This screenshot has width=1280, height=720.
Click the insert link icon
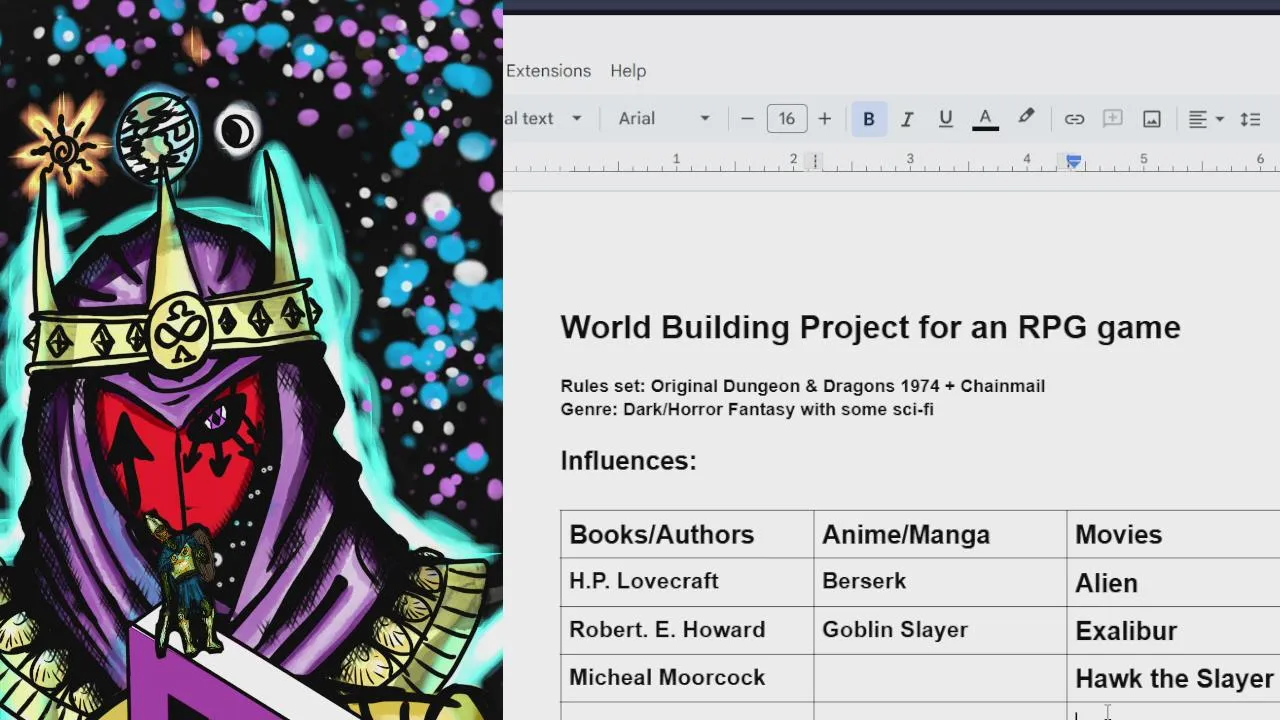coord(1074,119)
